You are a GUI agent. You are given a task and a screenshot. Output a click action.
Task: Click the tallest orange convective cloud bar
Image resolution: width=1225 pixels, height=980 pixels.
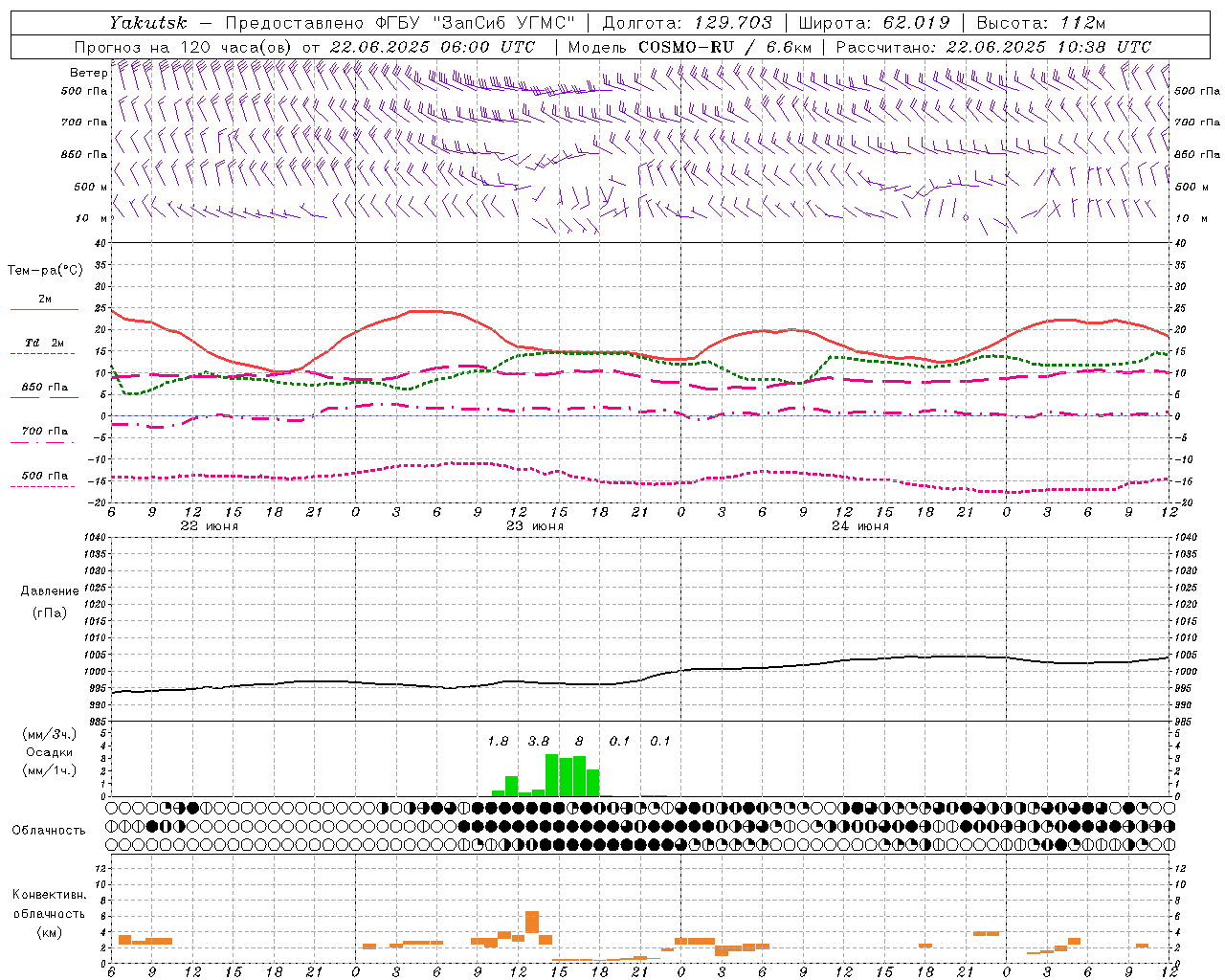coord(532,922)
